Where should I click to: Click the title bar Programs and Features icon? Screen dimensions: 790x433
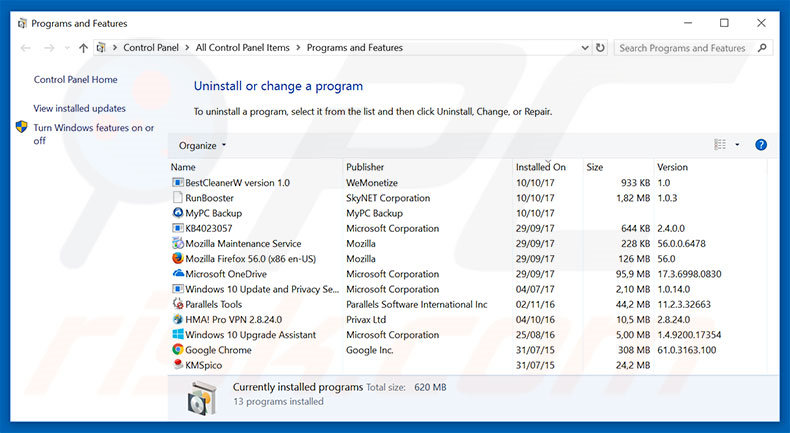(x=22, y=23)
